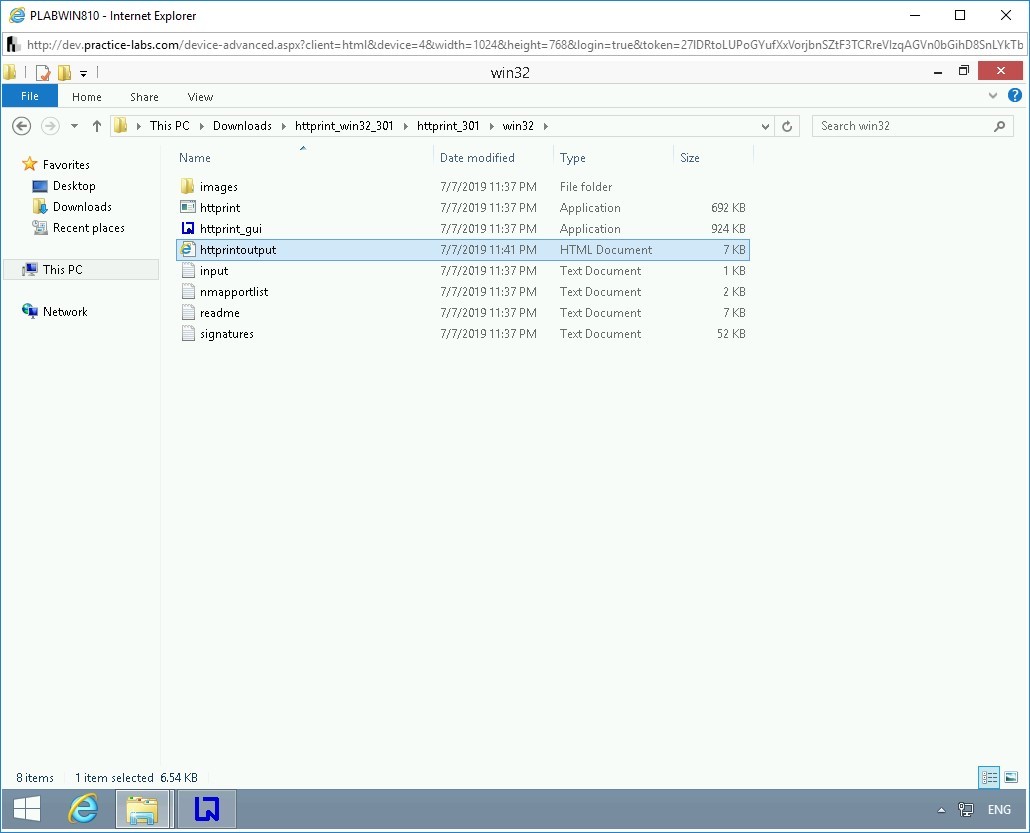The image size is (1030, 833).
Task: Navigate to Downloads in the breadcrumb path
Action: coord(242,126)
